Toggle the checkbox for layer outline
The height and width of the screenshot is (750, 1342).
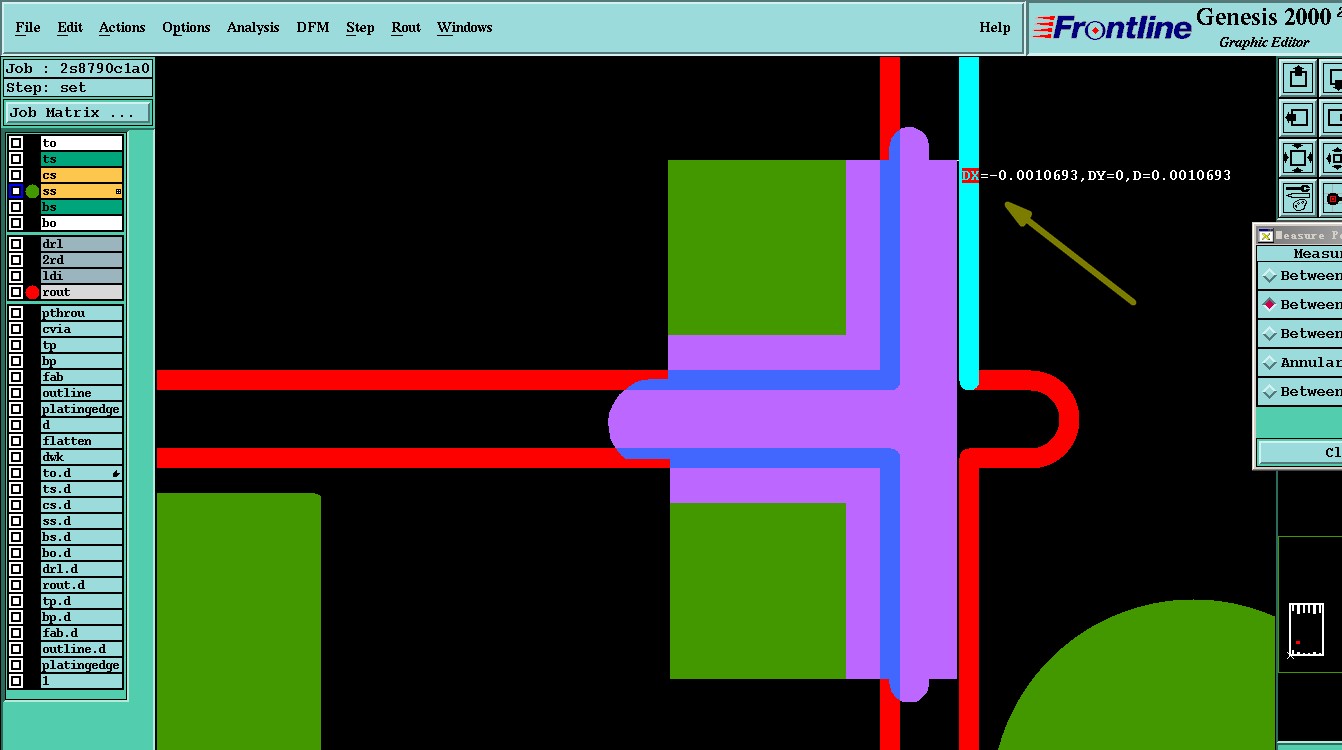click(x=16, y=393)
